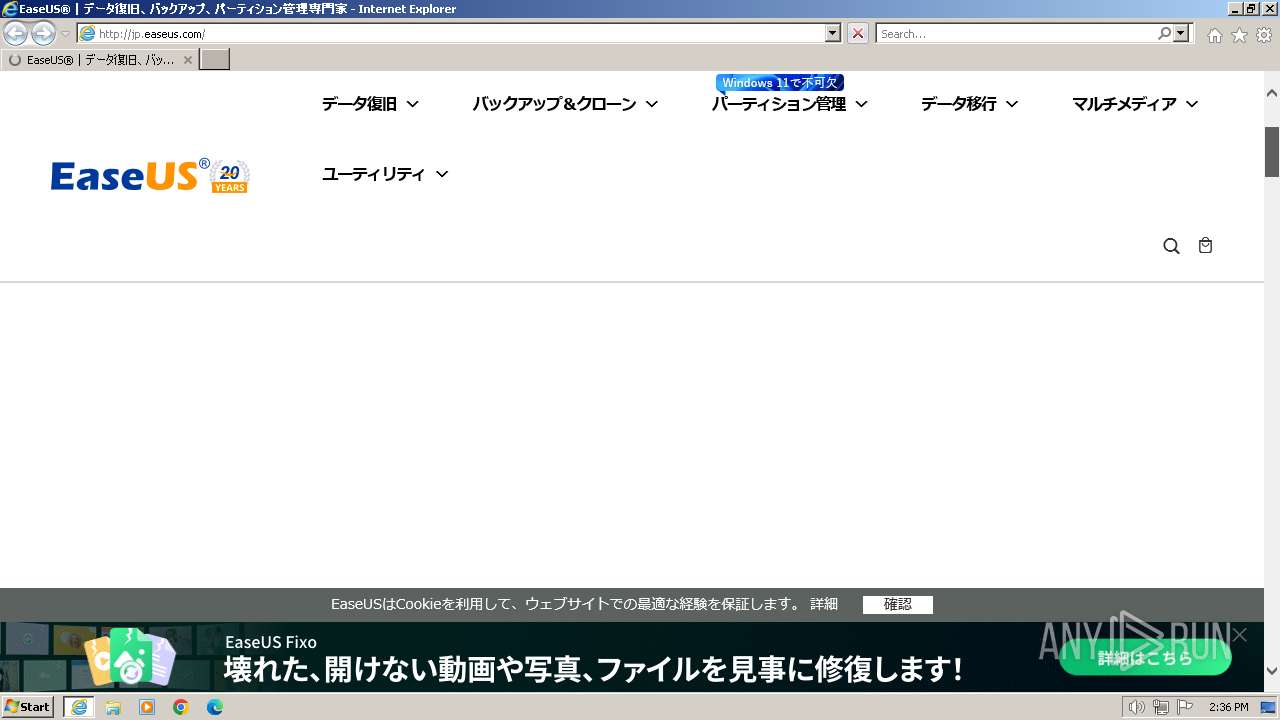This screenshot has width=1280, height=720.
Task: Open the shopping cart icon
Action: tap(1205, 245)
